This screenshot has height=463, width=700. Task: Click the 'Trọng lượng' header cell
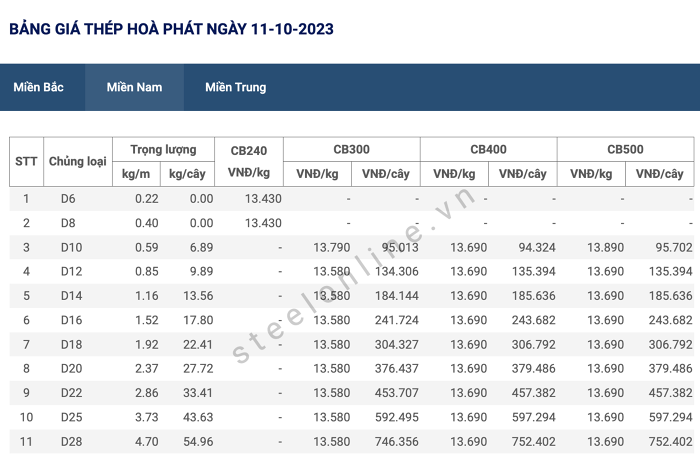coord(163,150)
